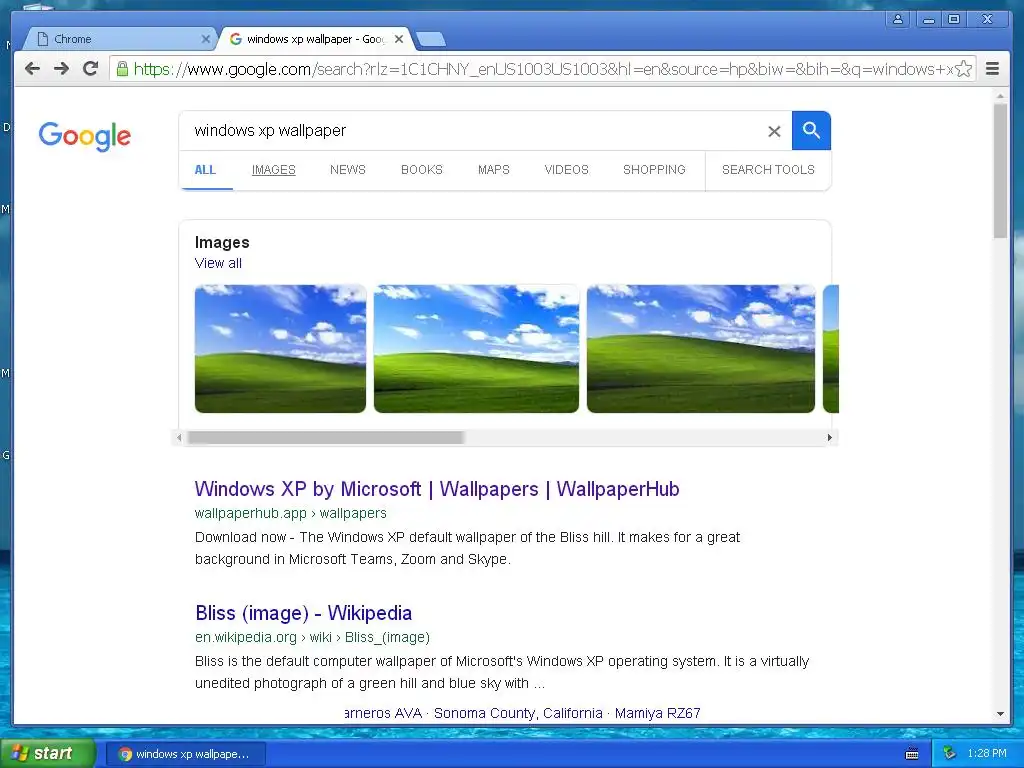This screenshot has height=768, width=1024.
Task: Click the page vertical scrollbar thumb
Action: click(x=1000, y=170)
